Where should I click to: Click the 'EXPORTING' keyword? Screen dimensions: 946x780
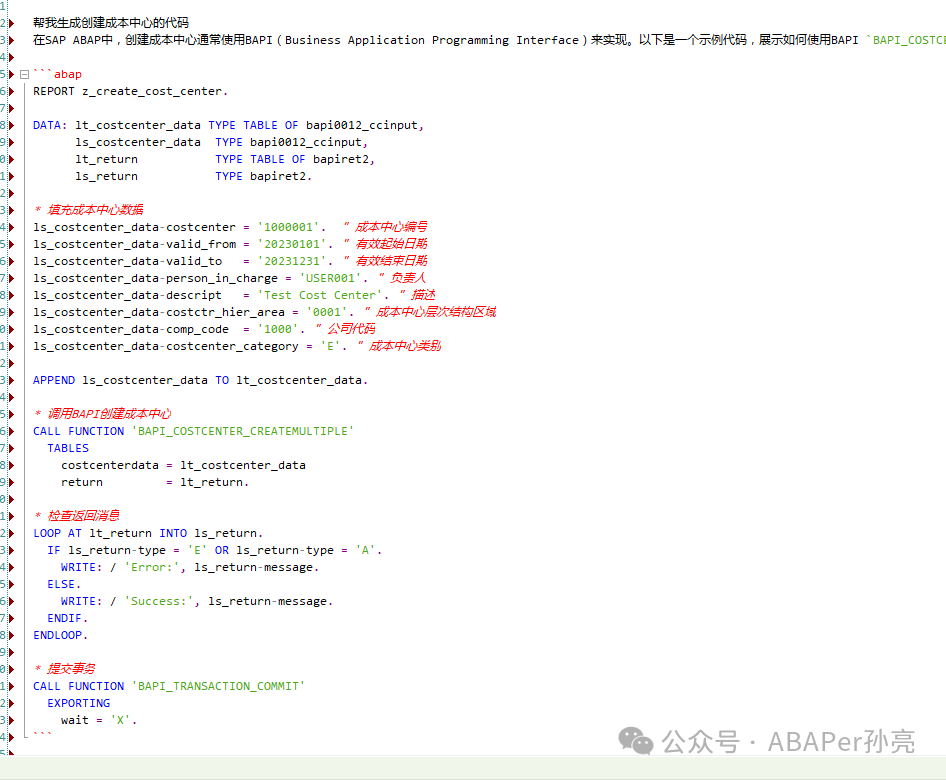click(x=78, y=703)
